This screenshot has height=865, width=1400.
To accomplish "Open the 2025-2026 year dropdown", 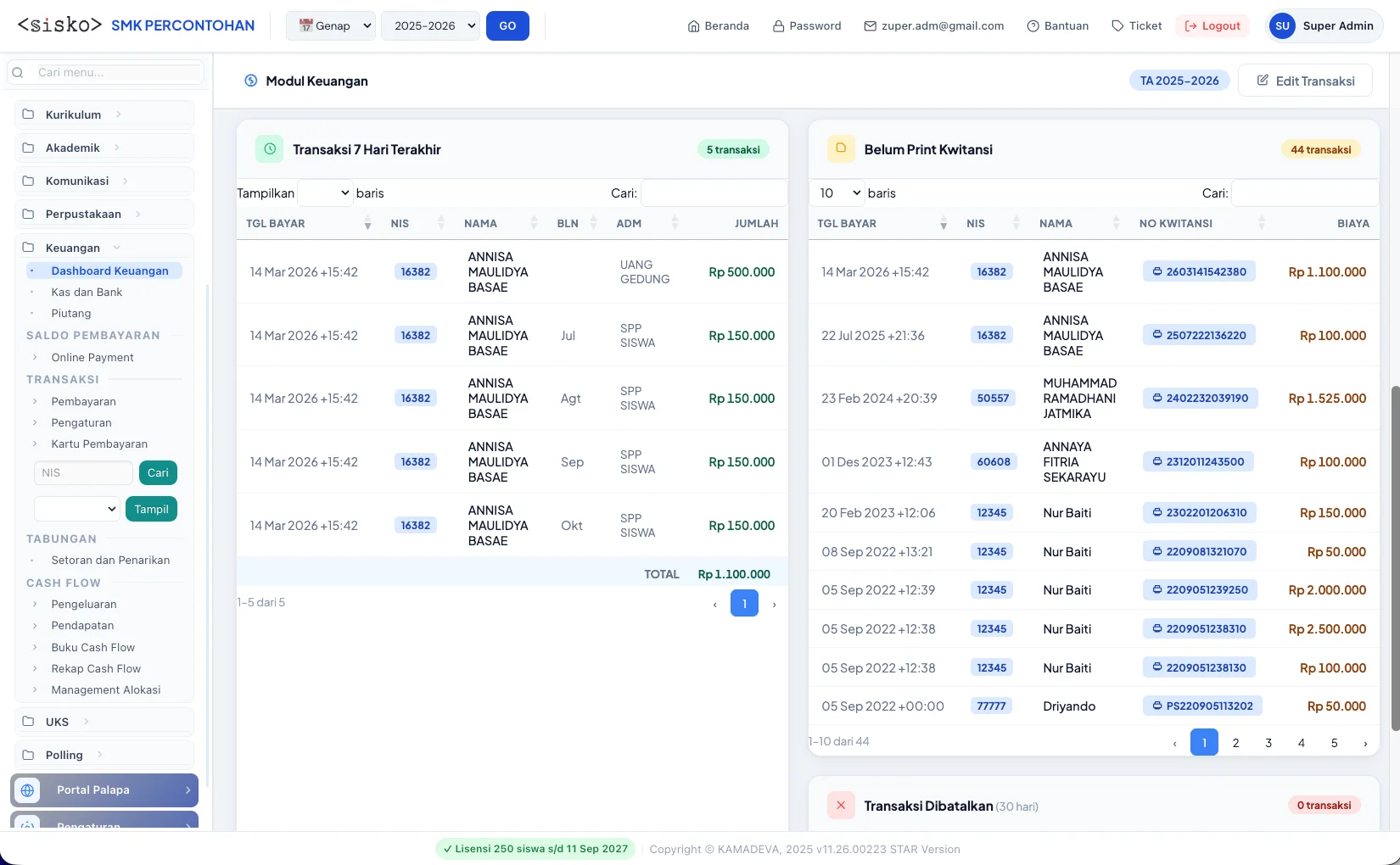I will 430,26.
